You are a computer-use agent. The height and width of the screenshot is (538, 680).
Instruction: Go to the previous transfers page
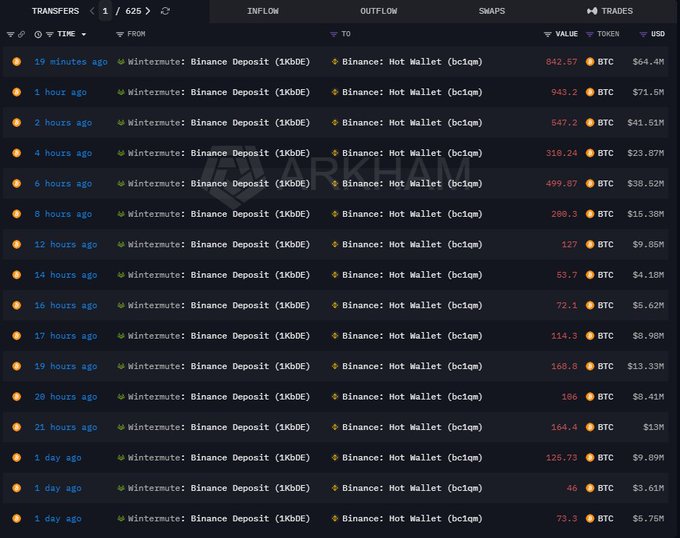point(92,11)
